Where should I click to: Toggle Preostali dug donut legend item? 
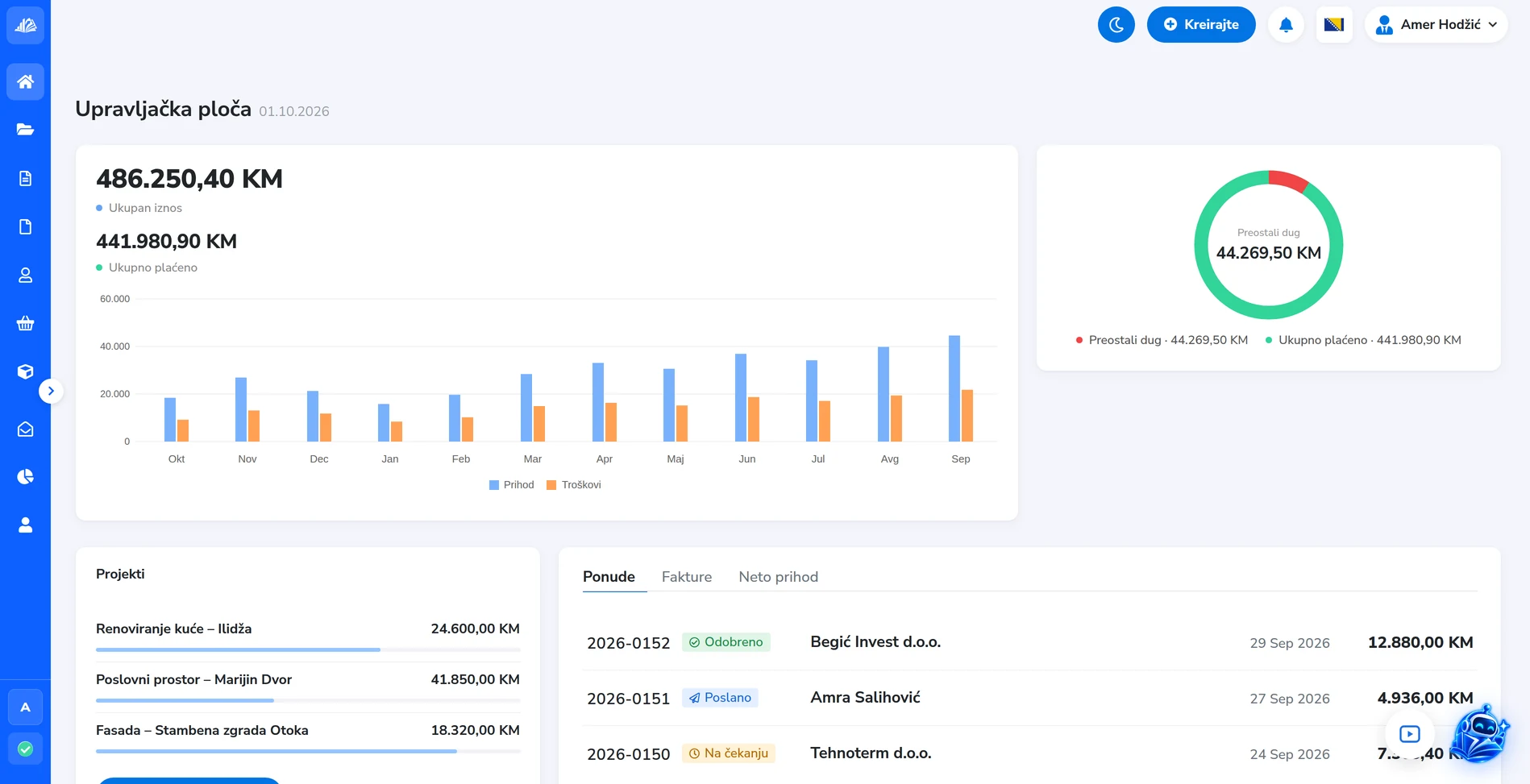[1162, 340]
